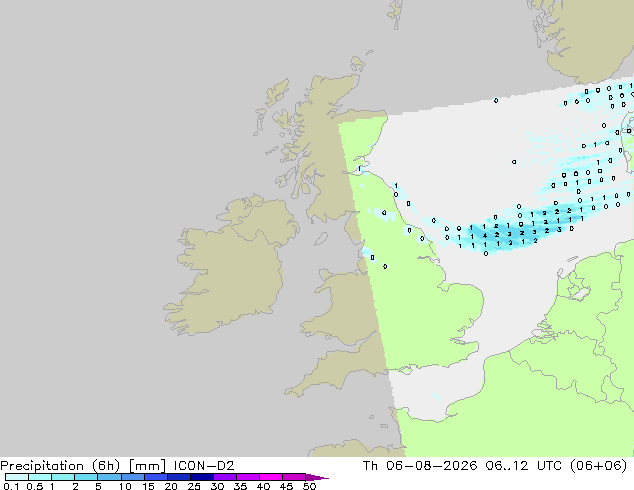Click the above-50 arrow tip of legend
The width and height of the screenshot is (634, 490).
pyautogui.click(x=317, y=477)
